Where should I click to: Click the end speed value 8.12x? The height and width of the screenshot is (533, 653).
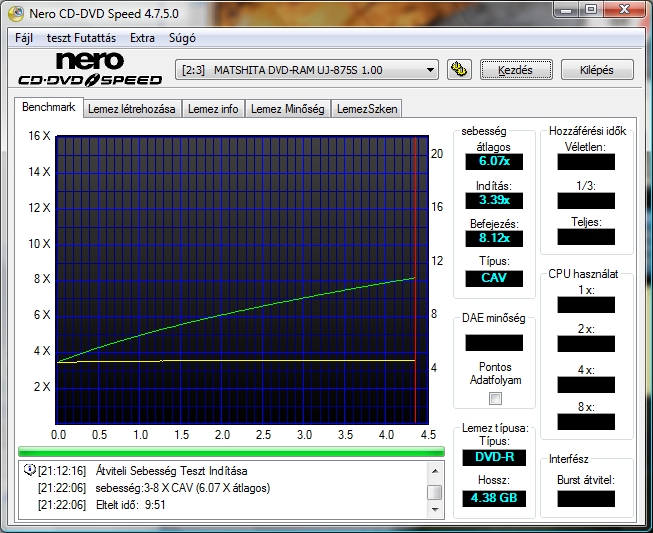494,238
